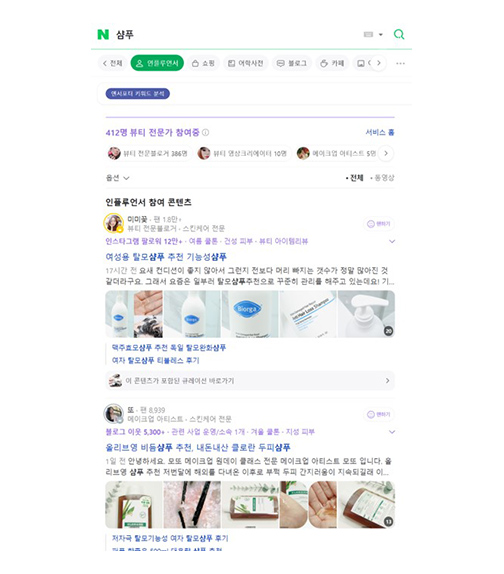Open 여성용 탈모샴푸 추천 기능성샴푸 post
Screen dimensions: 504x574
coord(166,257)
